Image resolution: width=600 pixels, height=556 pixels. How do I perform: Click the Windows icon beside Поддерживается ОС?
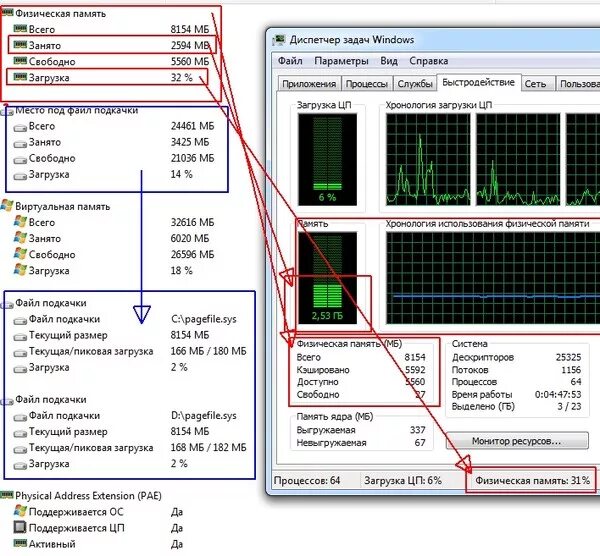[x=20, y=511]
